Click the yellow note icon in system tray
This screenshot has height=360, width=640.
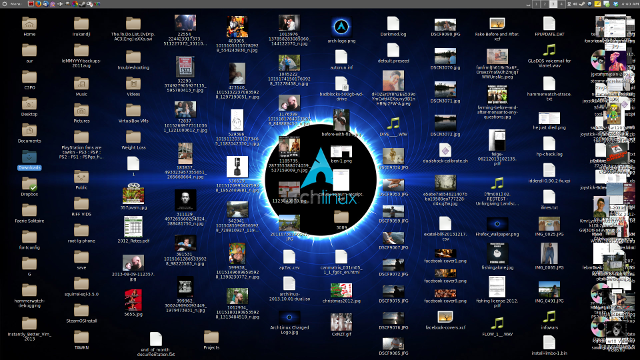(x=597, y=4)
